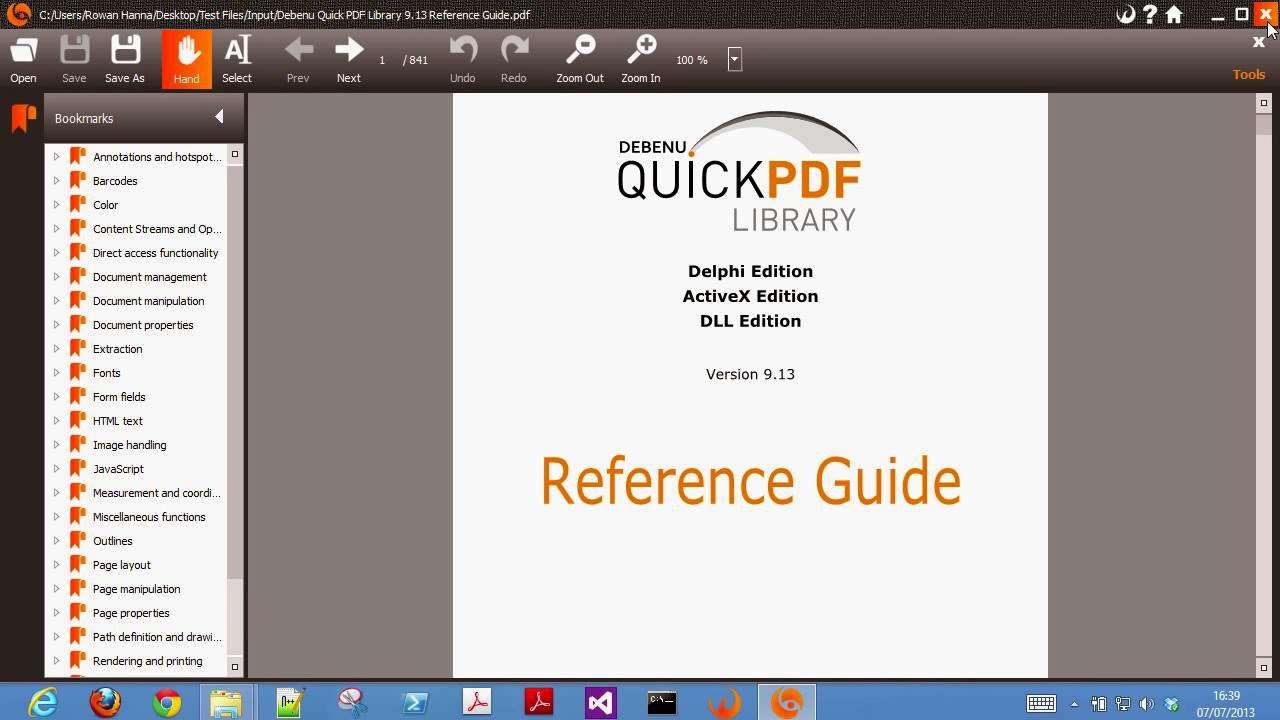
Task: Open the command prompt taskbar icon
Action: 662,702
